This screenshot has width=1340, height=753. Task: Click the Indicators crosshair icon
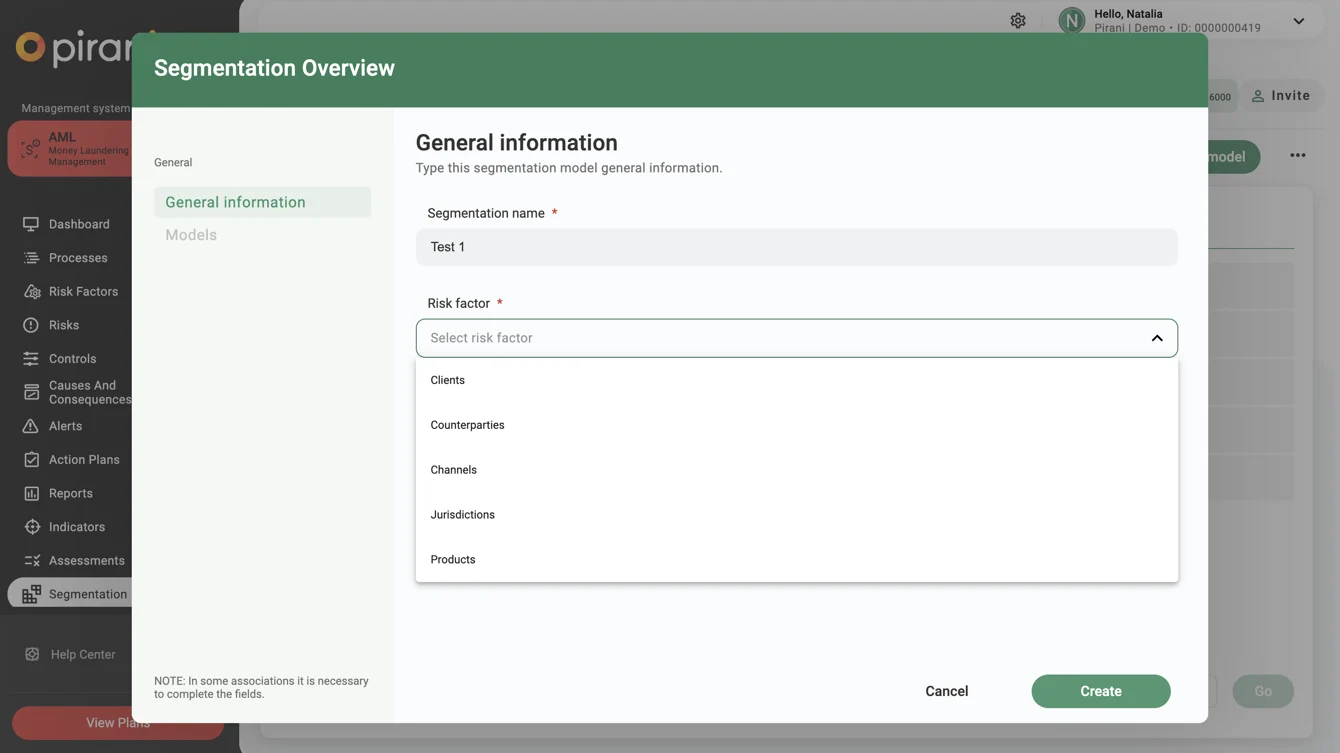[x=31, y=527]
